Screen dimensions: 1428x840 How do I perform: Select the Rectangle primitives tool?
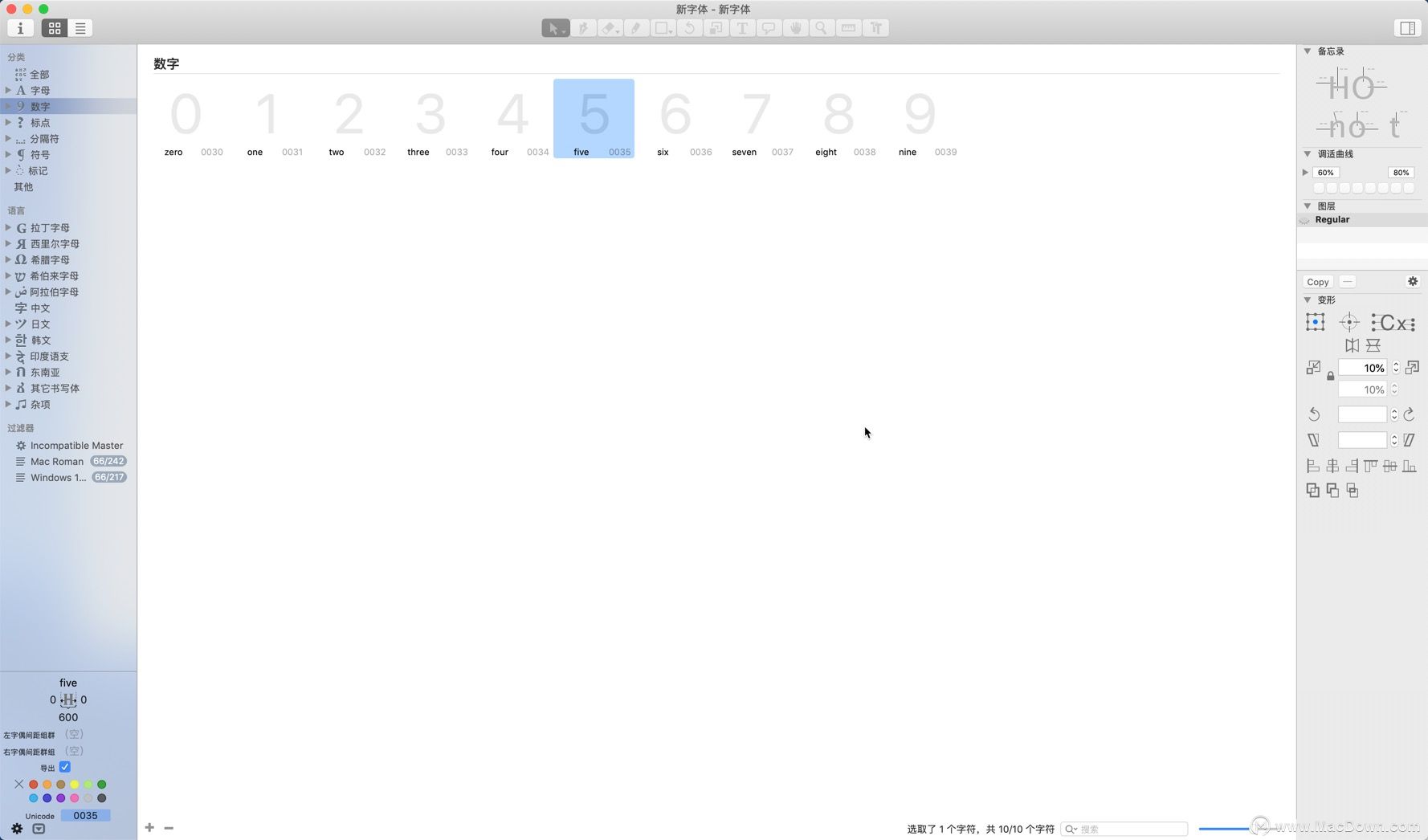coord(663,28)
